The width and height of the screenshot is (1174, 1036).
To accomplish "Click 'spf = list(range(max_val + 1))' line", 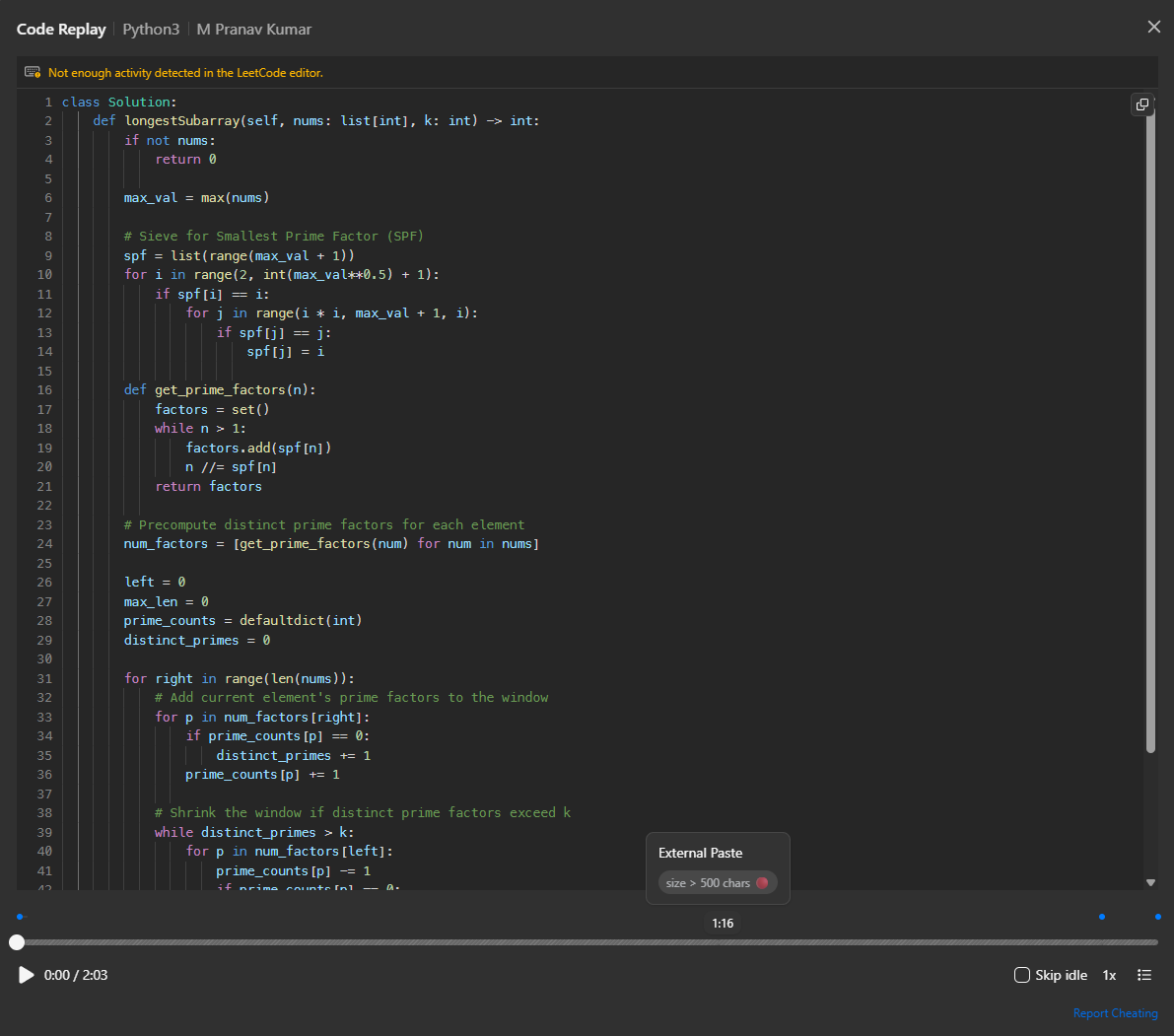I will 239,255.
